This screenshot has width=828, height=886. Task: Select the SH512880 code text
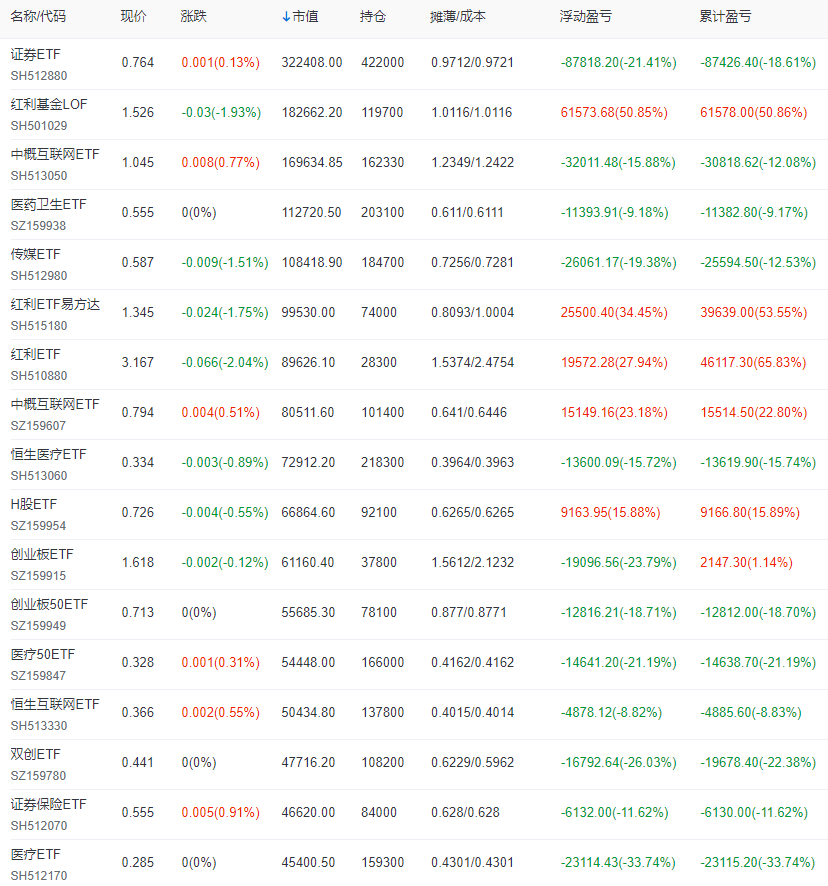(x=38, y=76)
